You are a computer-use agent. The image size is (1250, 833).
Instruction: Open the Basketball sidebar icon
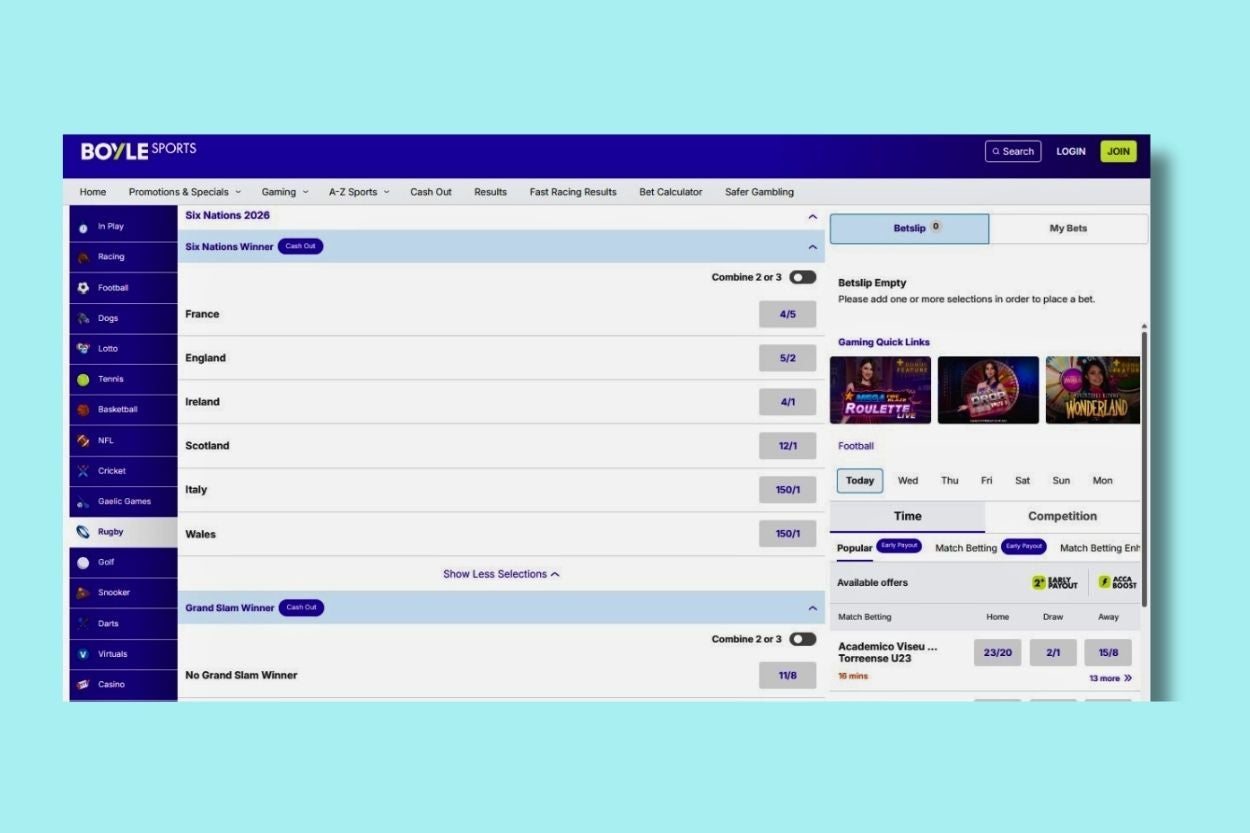tap(84, 410)
